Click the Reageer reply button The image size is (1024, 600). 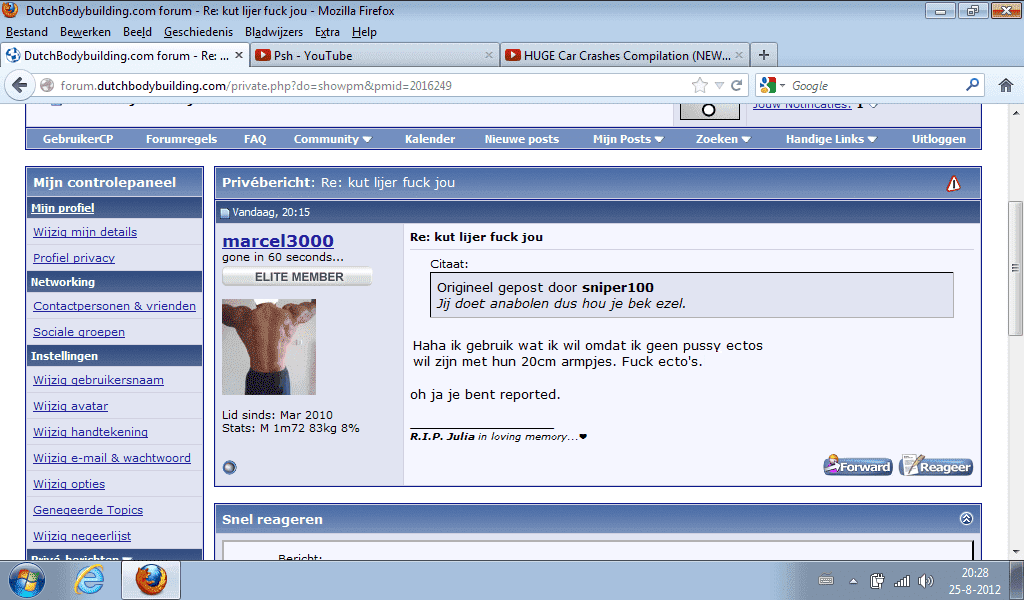point(936,466)
